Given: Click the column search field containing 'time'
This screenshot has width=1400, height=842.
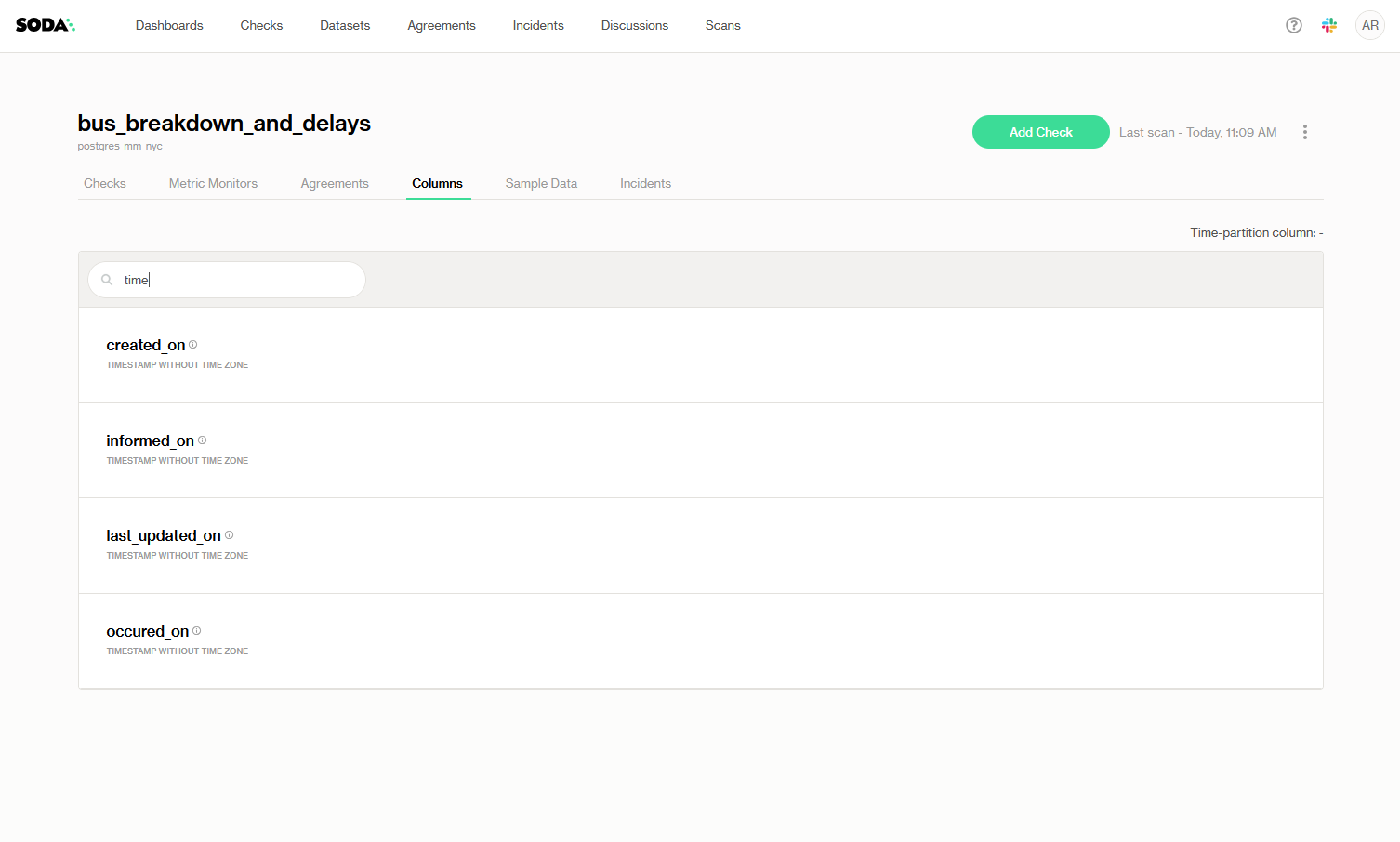Looking at the screenshot, I should [x=242, y=280].
